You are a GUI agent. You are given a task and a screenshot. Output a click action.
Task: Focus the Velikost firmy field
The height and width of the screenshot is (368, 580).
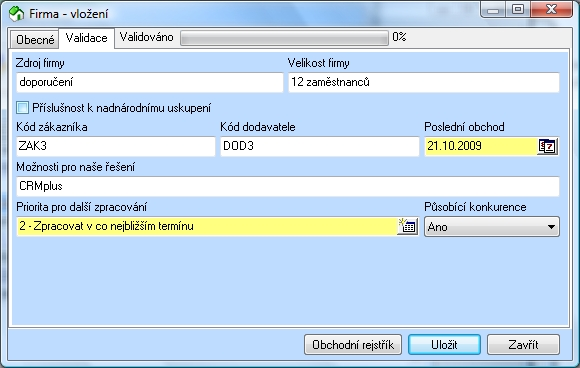424,82
